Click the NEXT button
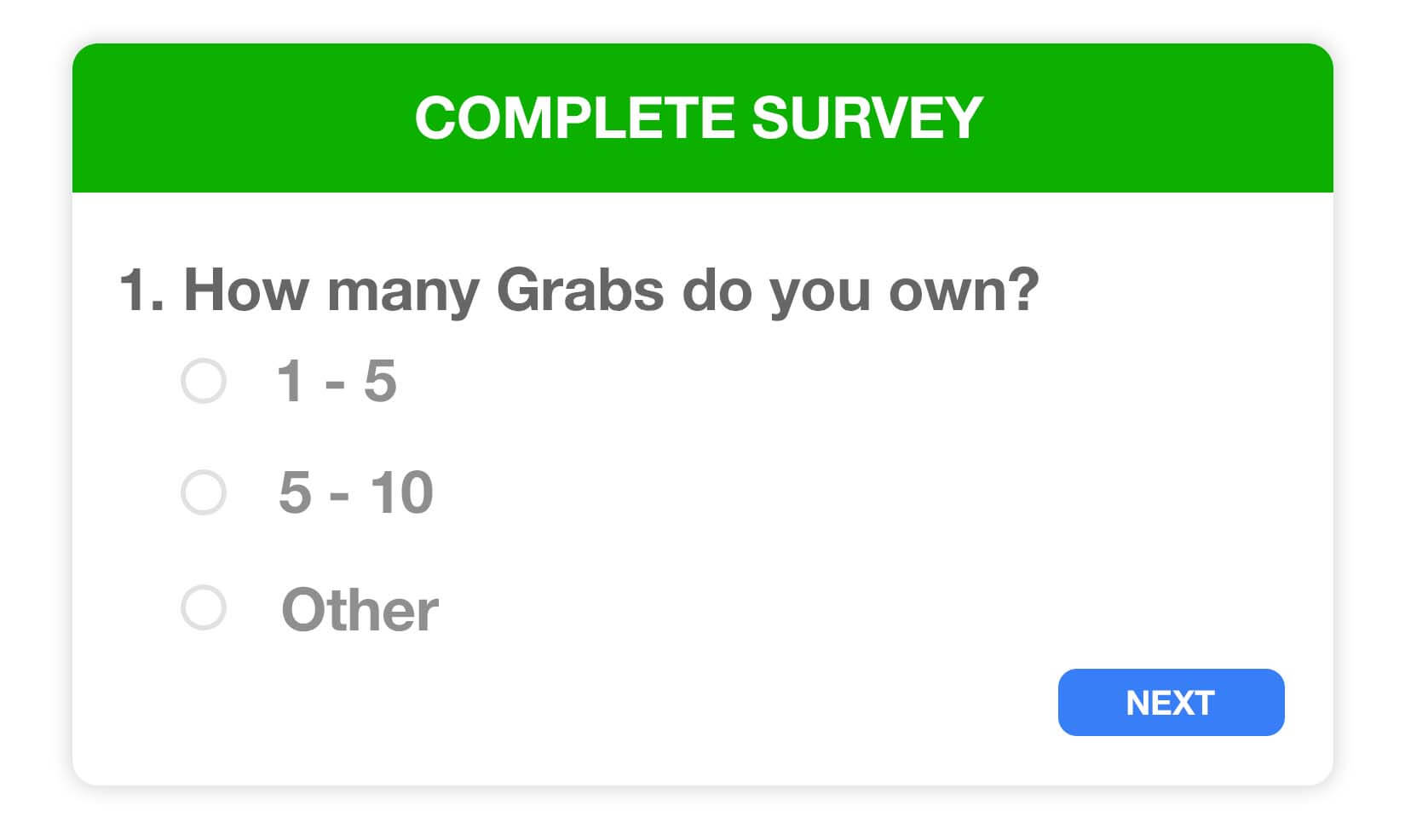Image resolution: width=1405 pixels, height=840 pixels. coord(1171,702)
